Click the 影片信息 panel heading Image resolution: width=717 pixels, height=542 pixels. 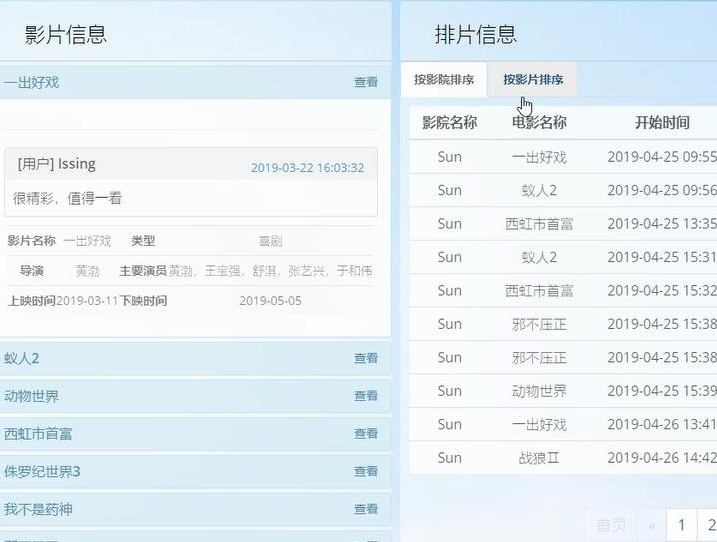point(65,35)
